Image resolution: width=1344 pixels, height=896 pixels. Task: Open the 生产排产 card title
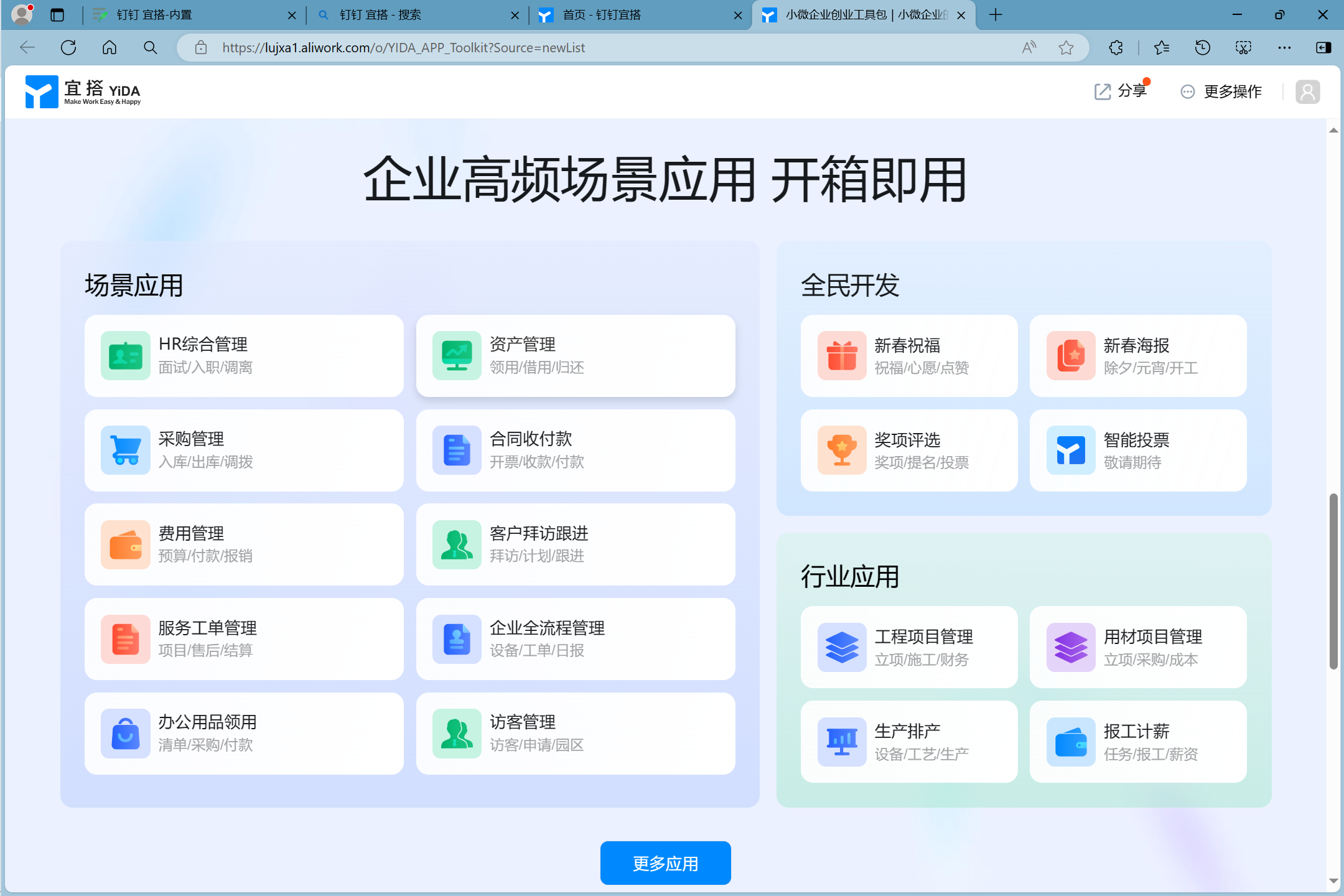click(907, 731)
